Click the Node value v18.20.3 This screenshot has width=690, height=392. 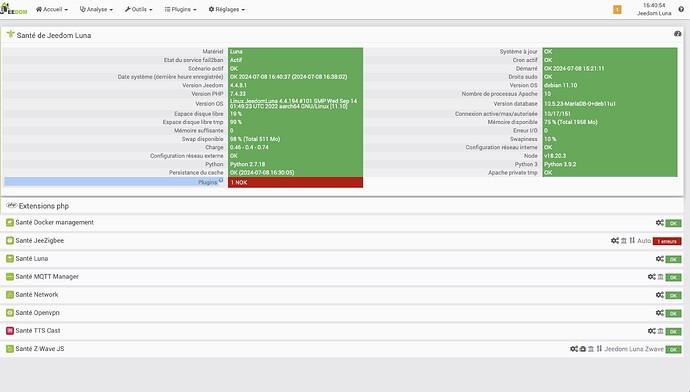point(555,156)
